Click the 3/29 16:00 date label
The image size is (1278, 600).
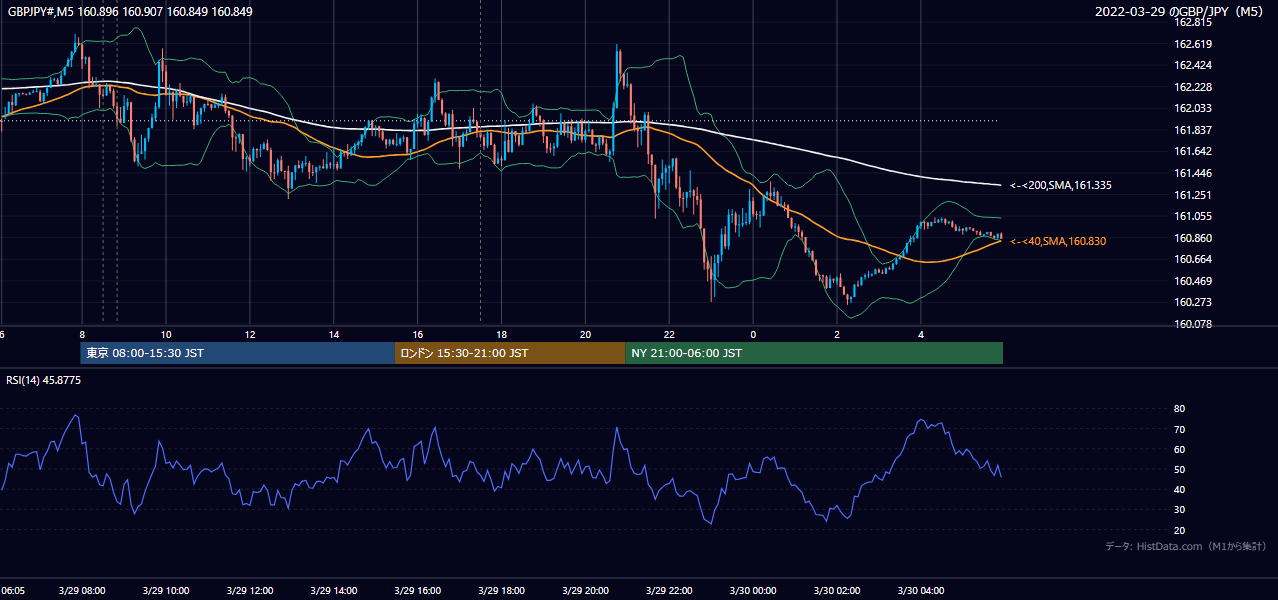click(x=417, y=590)
